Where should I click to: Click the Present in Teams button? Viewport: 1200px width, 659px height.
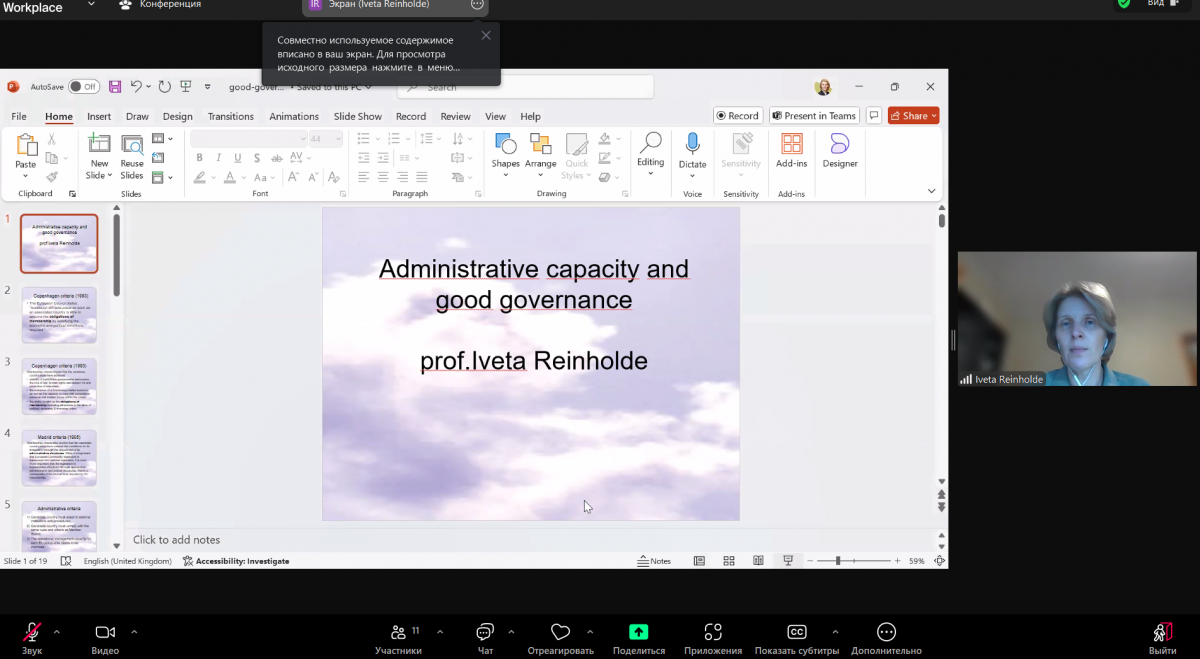click(814, 116)
